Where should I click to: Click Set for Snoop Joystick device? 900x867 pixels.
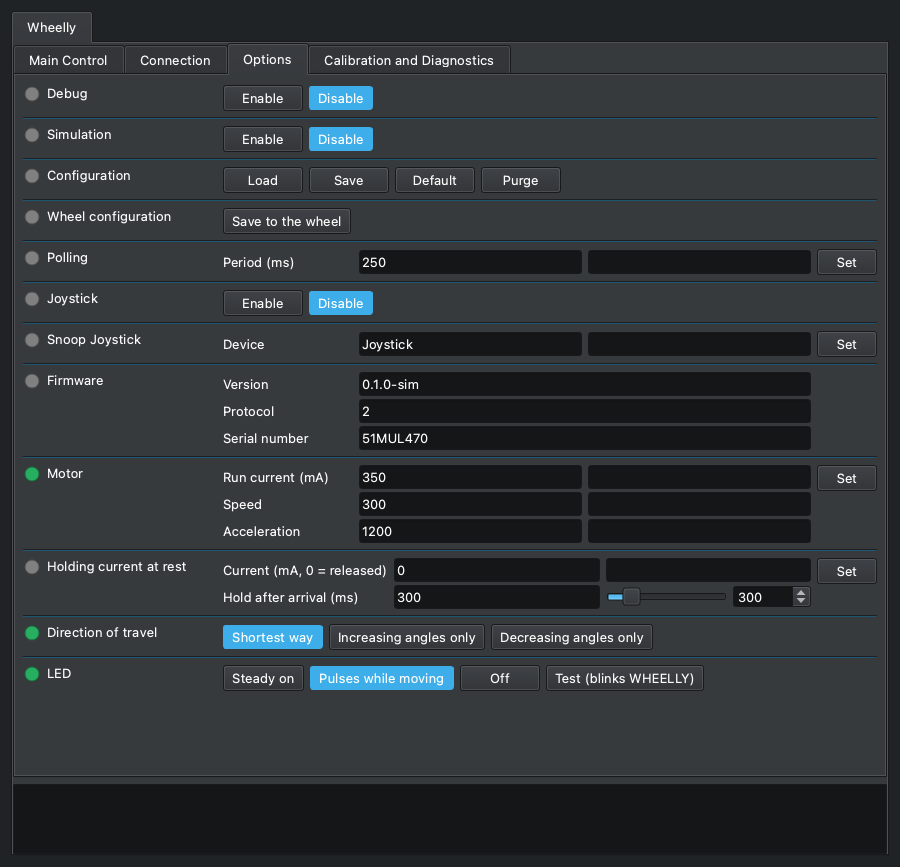click(x=847, y=344)
